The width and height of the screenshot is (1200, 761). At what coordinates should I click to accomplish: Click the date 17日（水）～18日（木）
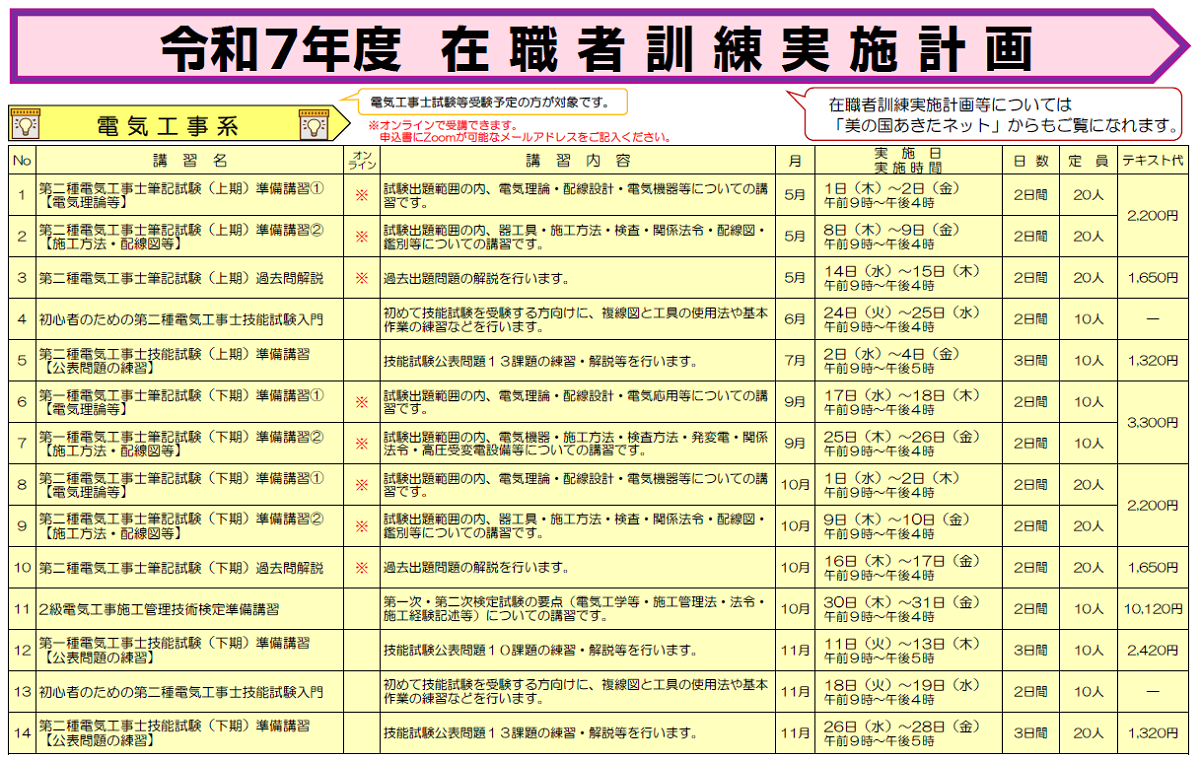click(901, 394)
